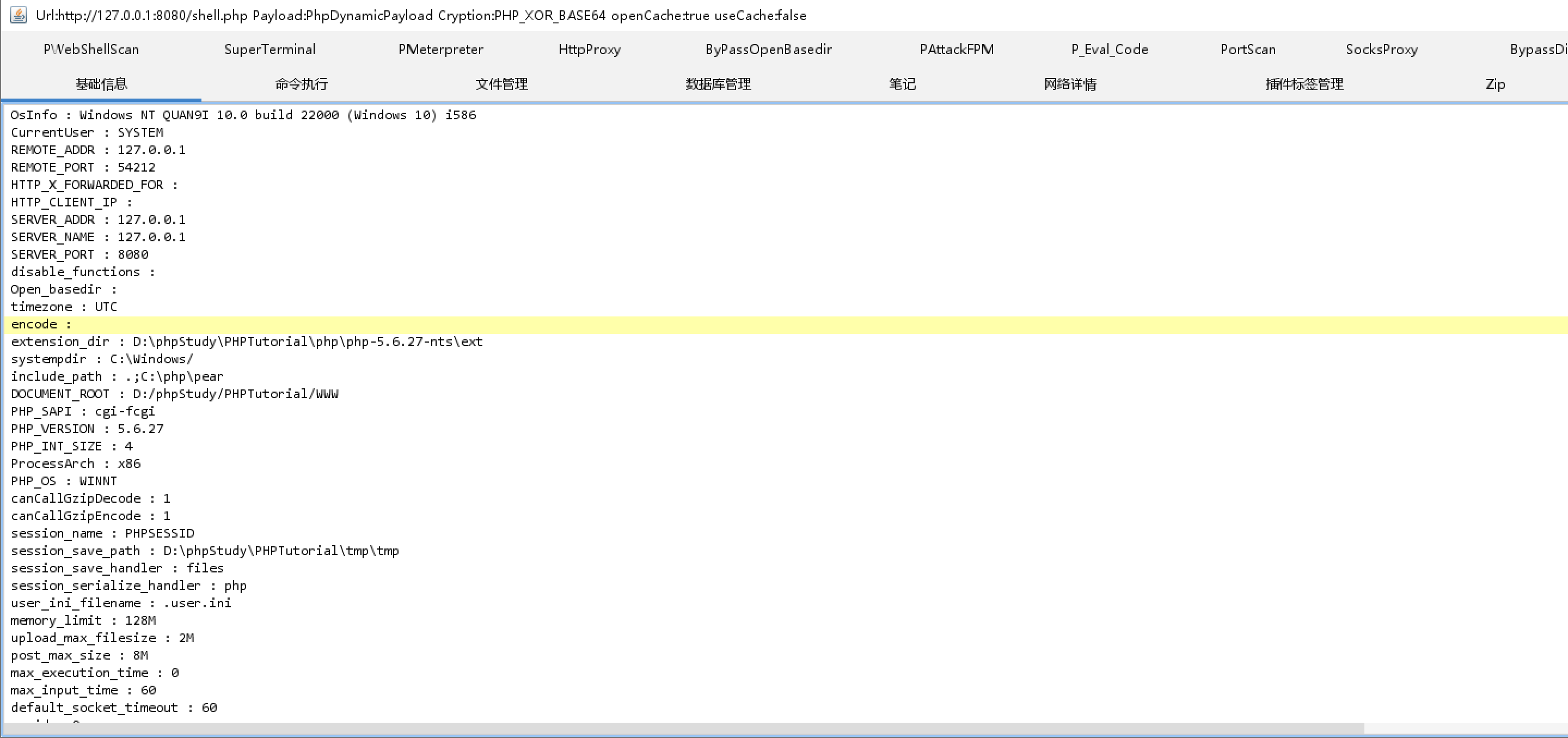Image resolution: width=1568 pixels, height=738 pixels.
Task: Switch to the 基础信息 tab
Action: 102,84
